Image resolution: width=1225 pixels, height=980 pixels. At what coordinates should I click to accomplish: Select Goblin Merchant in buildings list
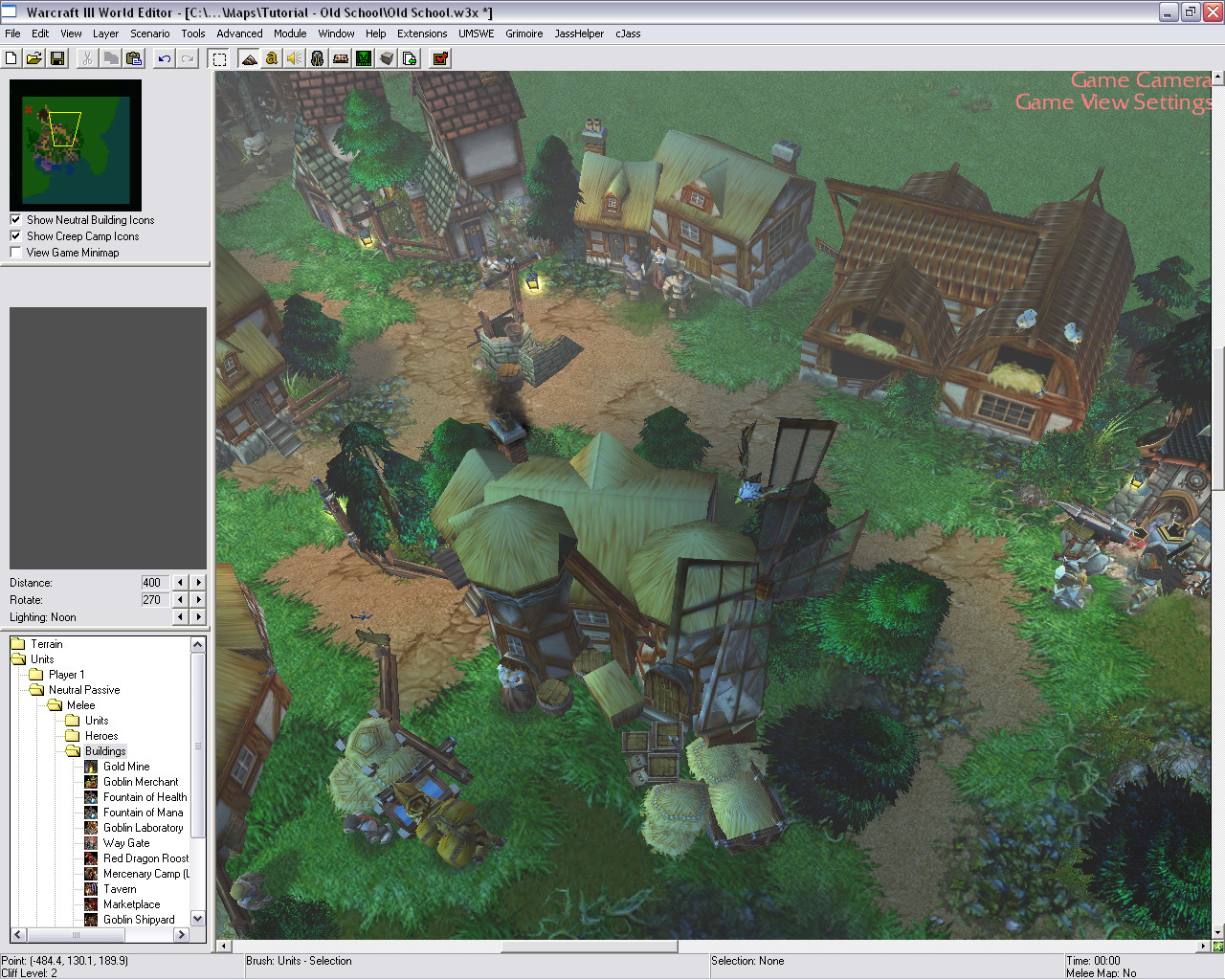(x=140, y=782)
